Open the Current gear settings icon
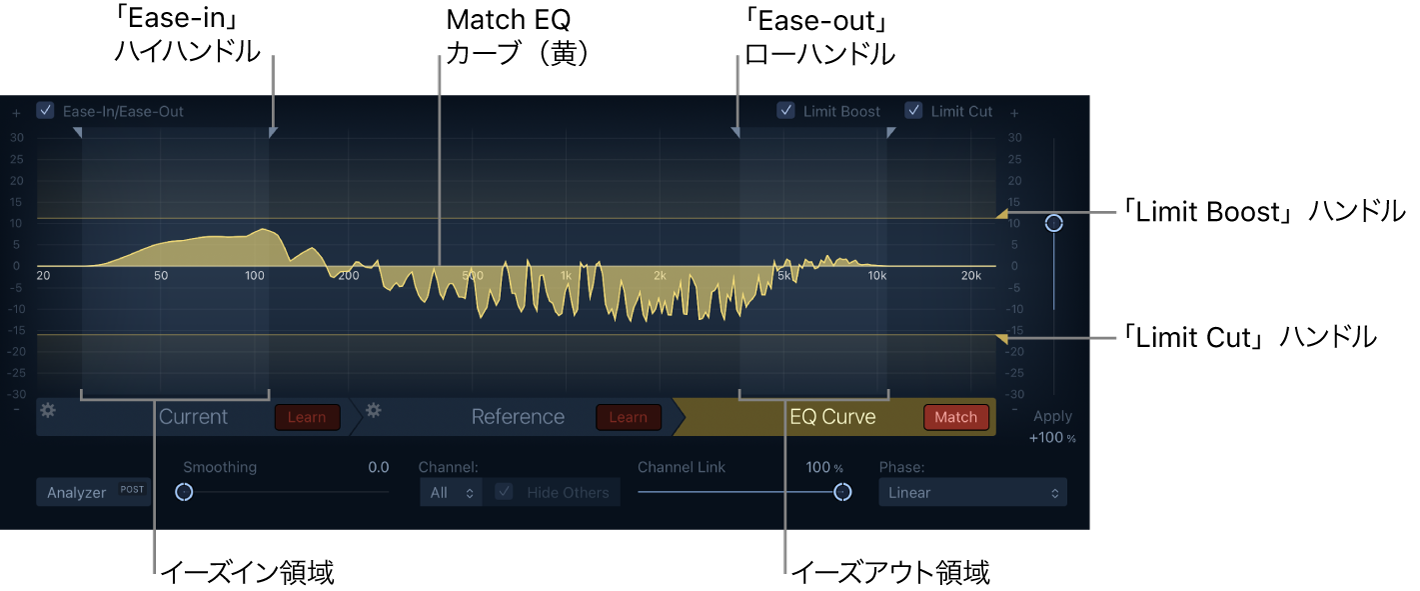The width and height of the screenshot is (1420, 591). tap(46, 411)
